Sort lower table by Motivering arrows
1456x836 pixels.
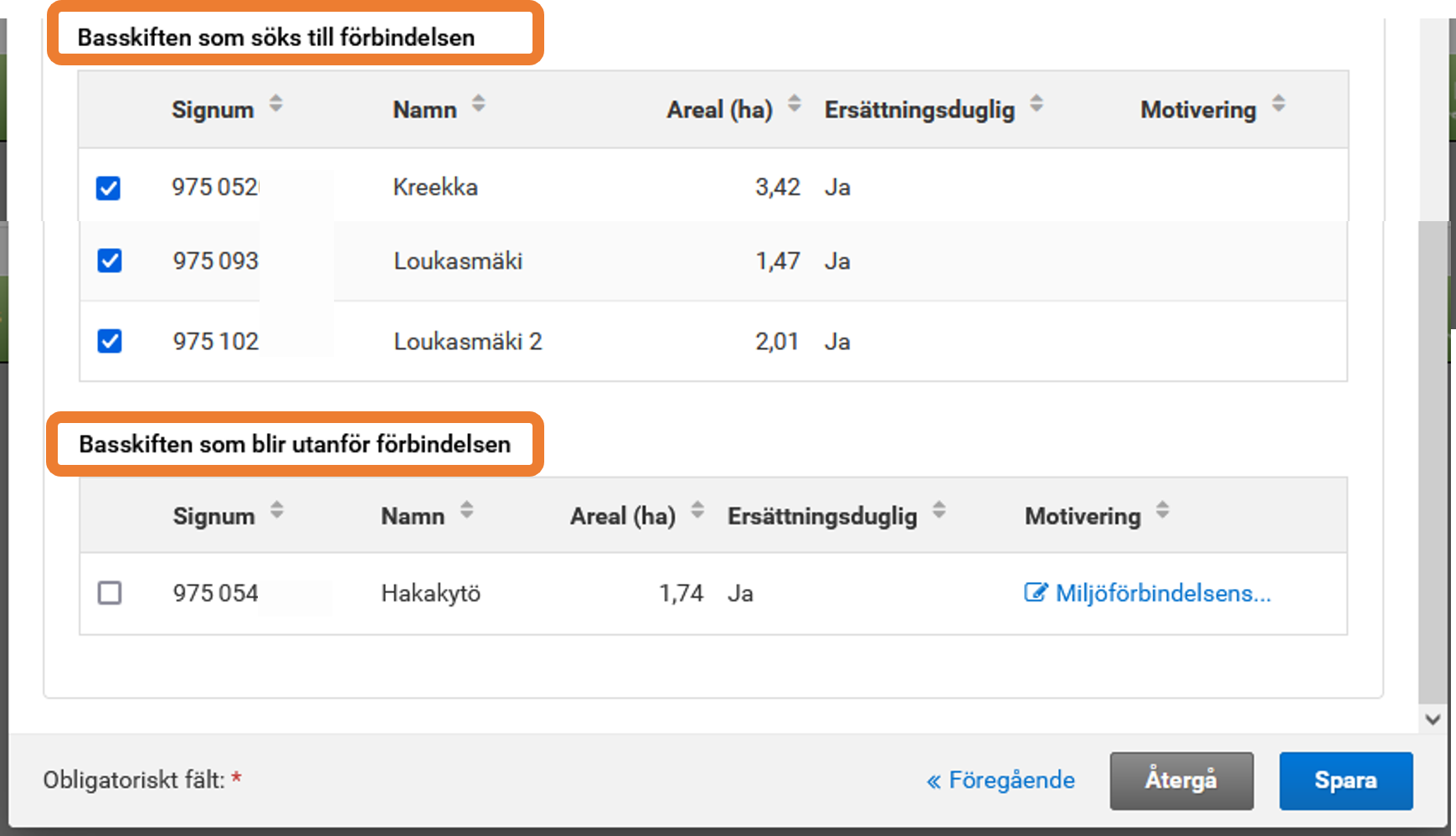[1163, 511]
